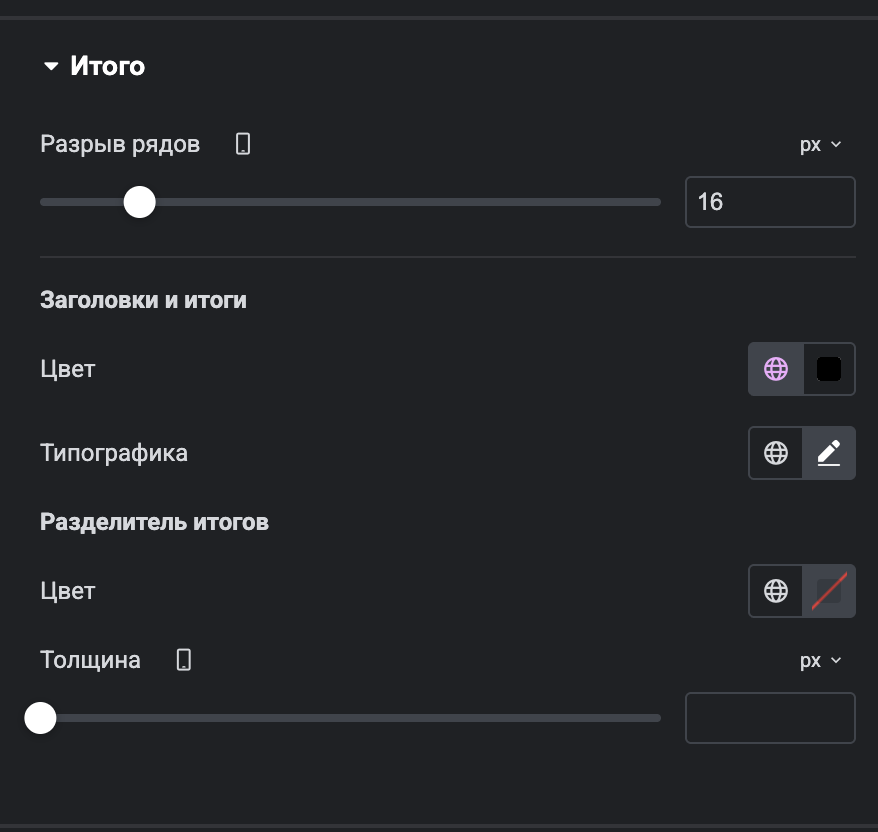Click the Разрыв рядов slider handle

click(x=139, y=202)
